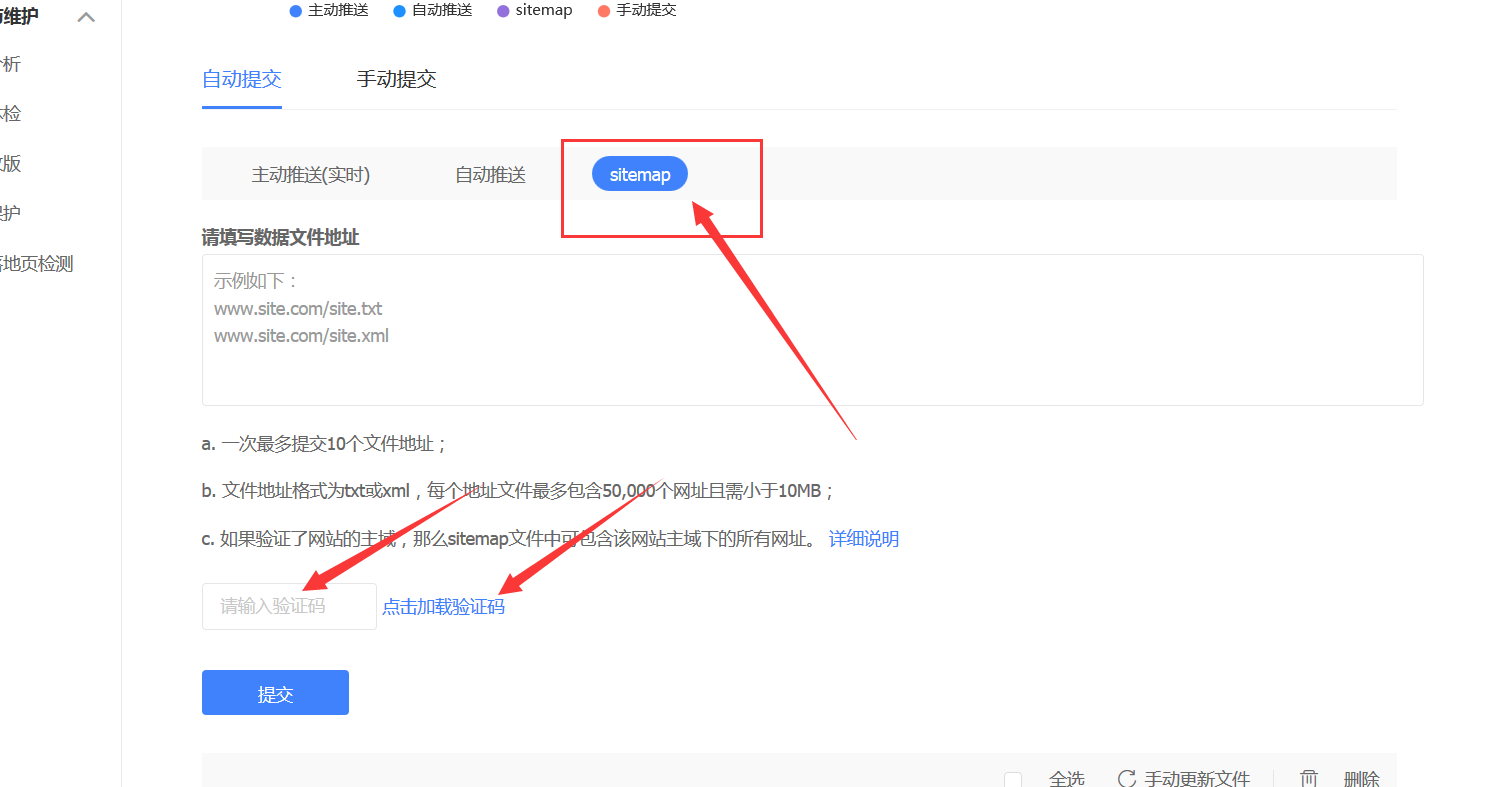
Task: Select the 主动推送(实时) sub-tab
Action: pyautogui.click(x=310, y=175)
